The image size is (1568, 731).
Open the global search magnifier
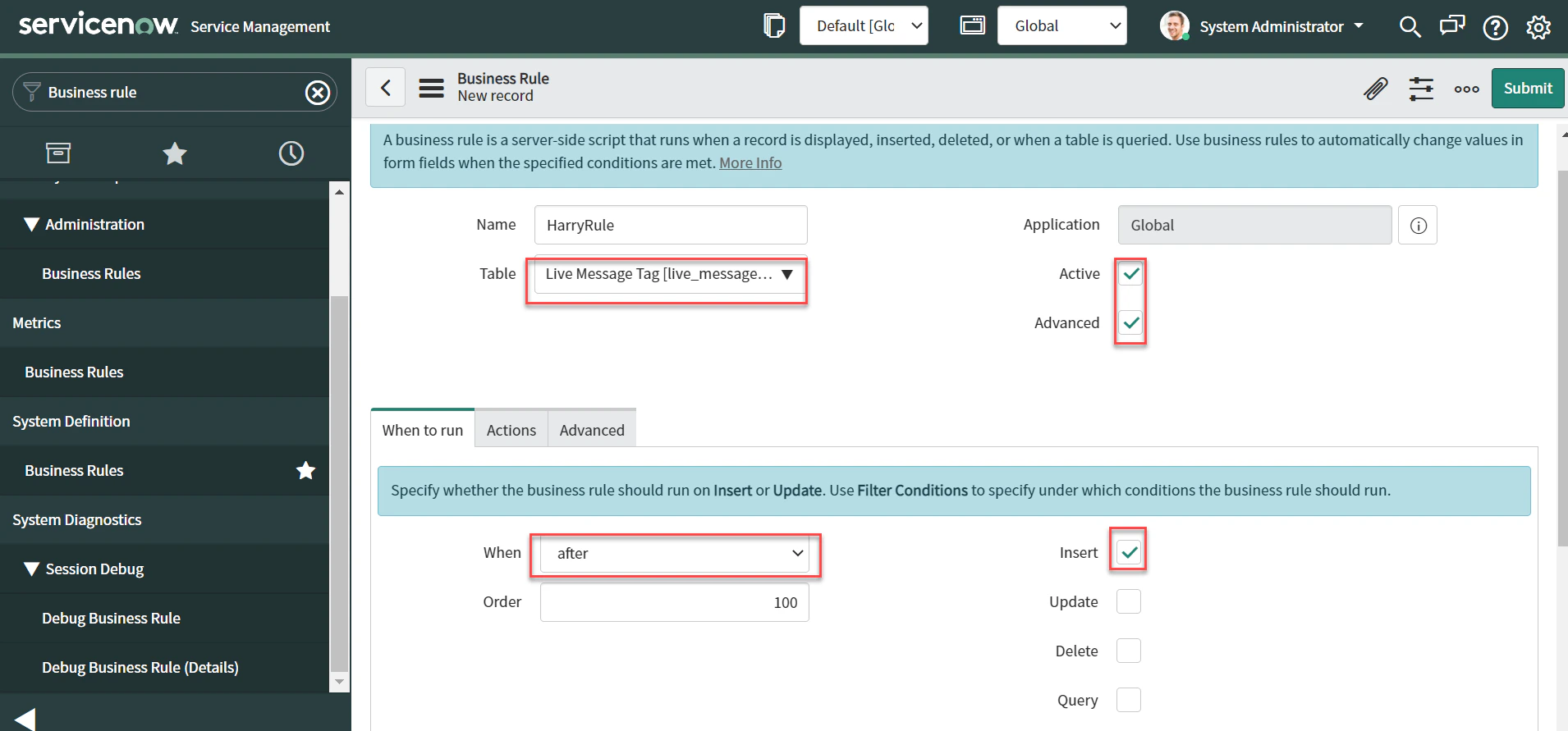[1410, 27]
